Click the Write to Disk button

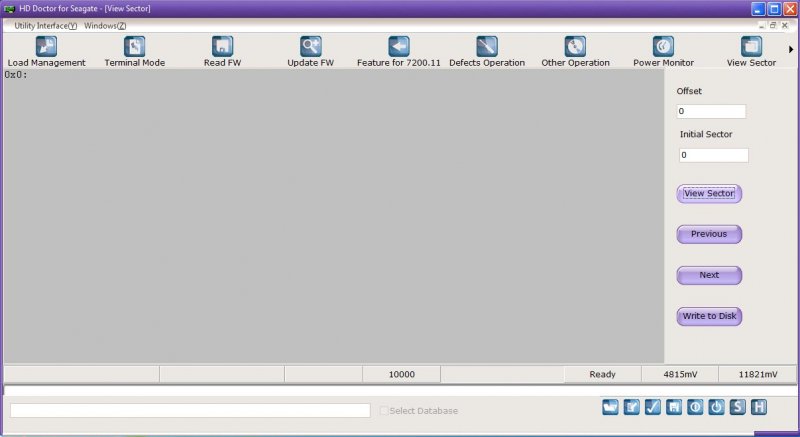(709, 316)
